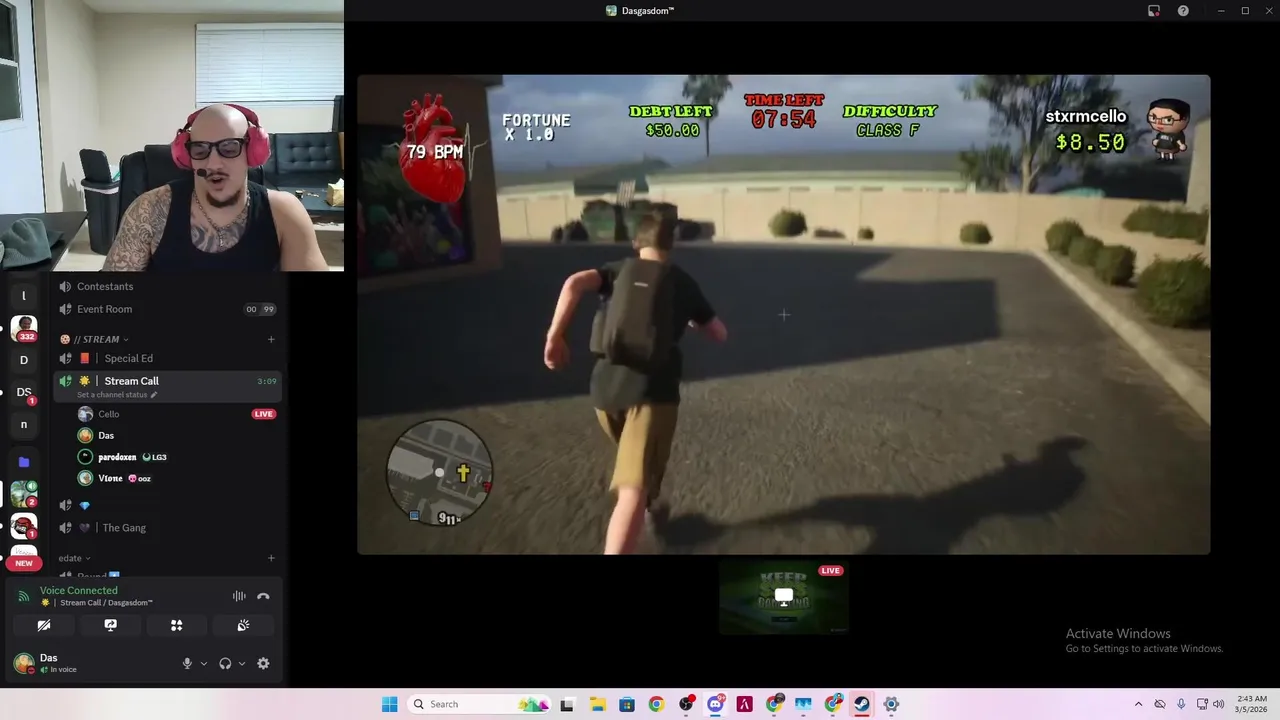Open Discord user settings gear
This screenshot has width=1280, height=720.
point(263,663)
